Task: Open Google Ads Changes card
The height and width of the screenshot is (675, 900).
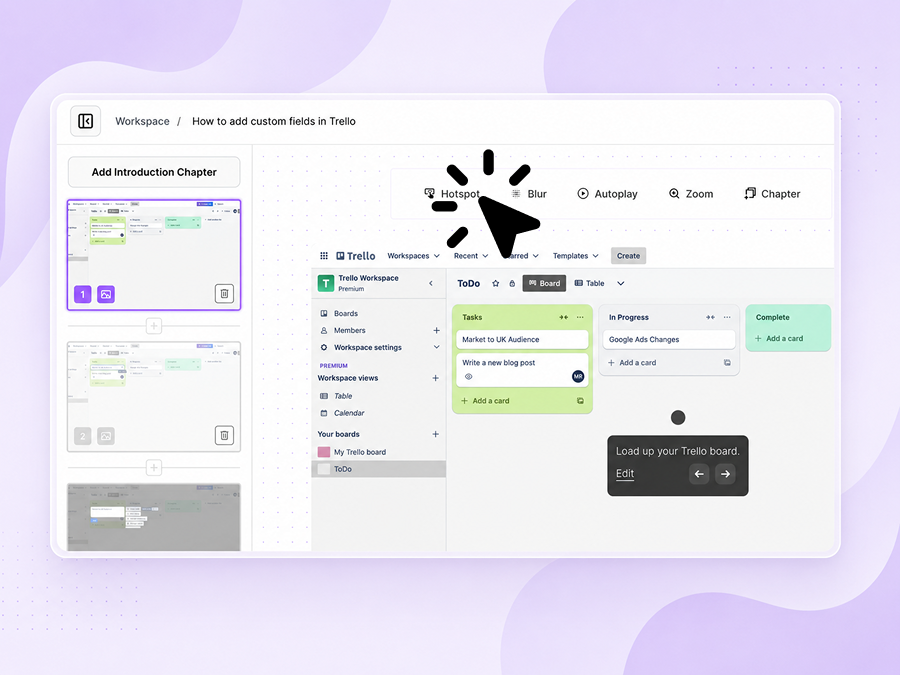Action: pyautogui.click(x=669, y=340)
